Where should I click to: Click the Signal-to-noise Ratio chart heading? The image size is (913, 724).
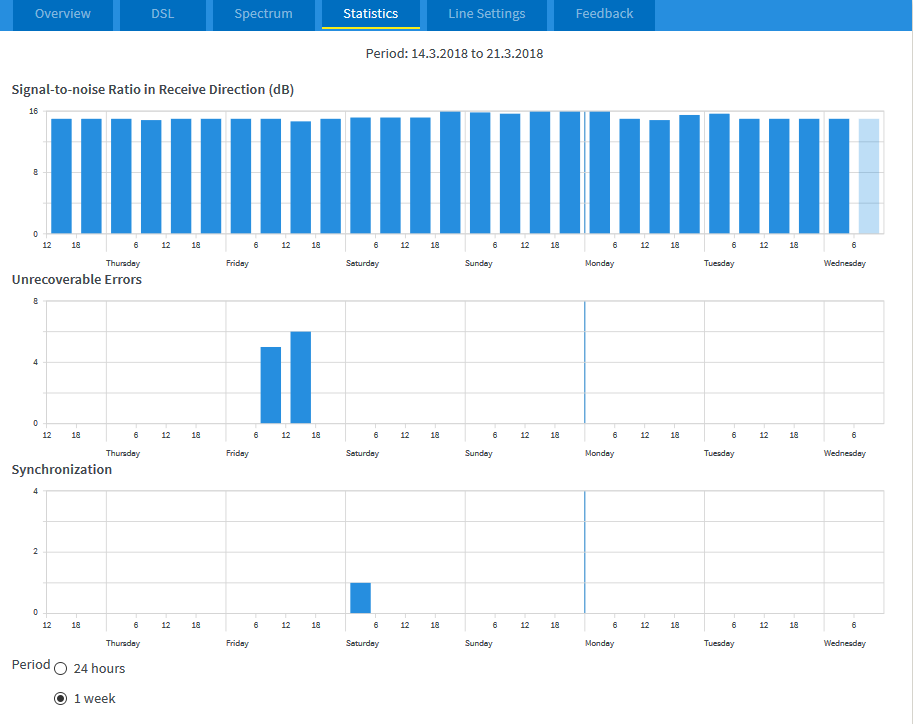(x=152, y=90)
